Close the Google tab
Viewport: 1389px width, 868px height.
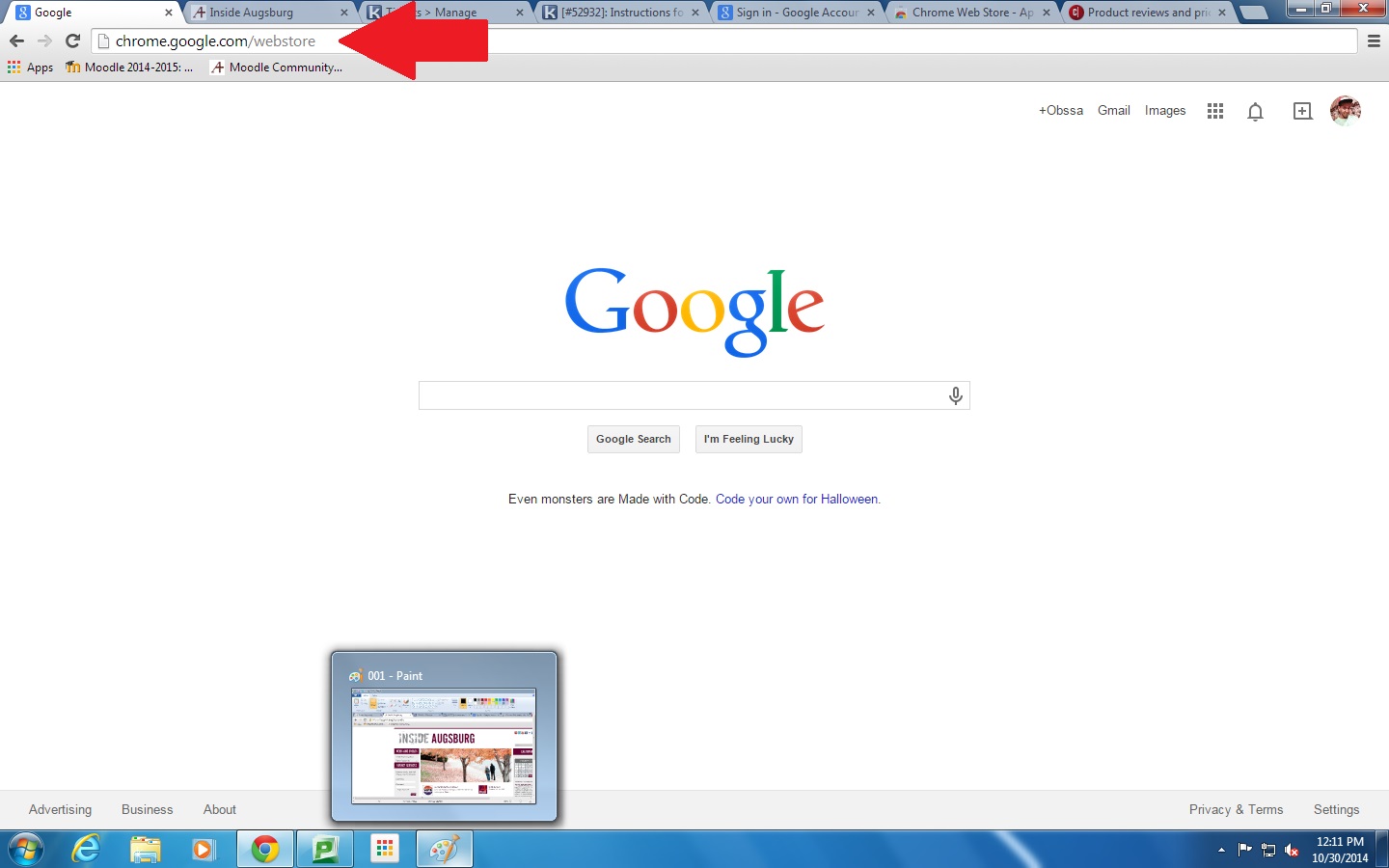(x=169, y=13)
